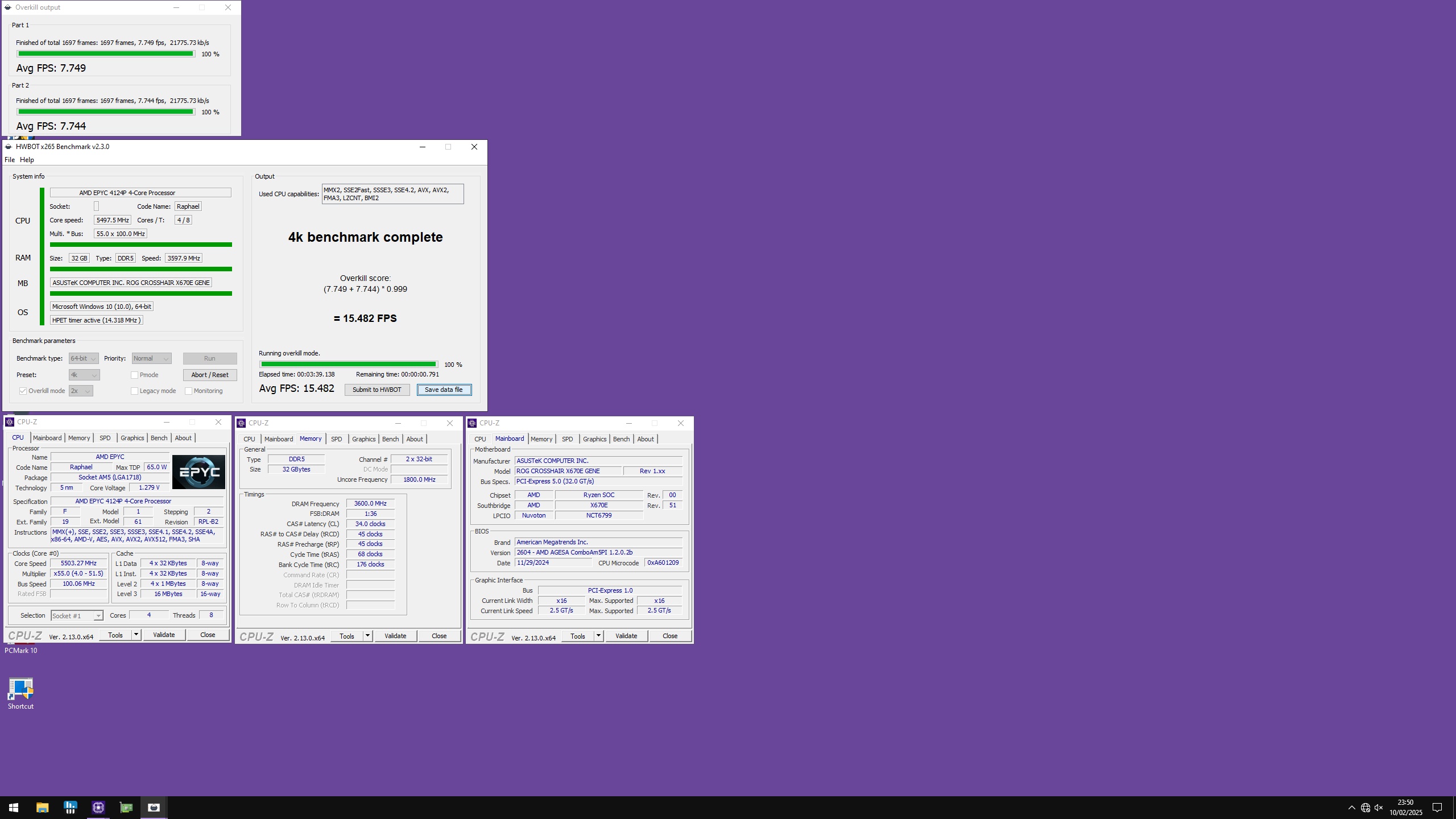Click the disabled Run button

210,358
